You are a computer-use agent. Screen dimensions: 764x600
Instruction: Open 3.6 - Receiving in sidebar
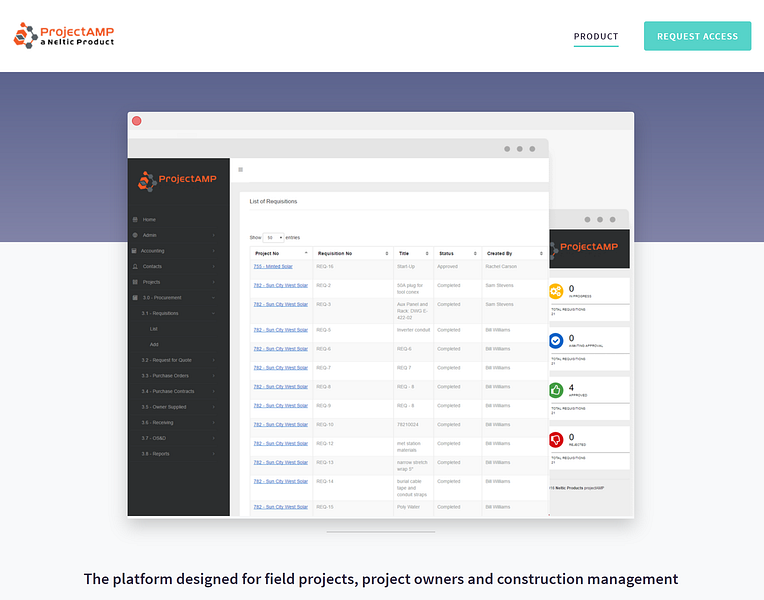click(x=157, y=423)
